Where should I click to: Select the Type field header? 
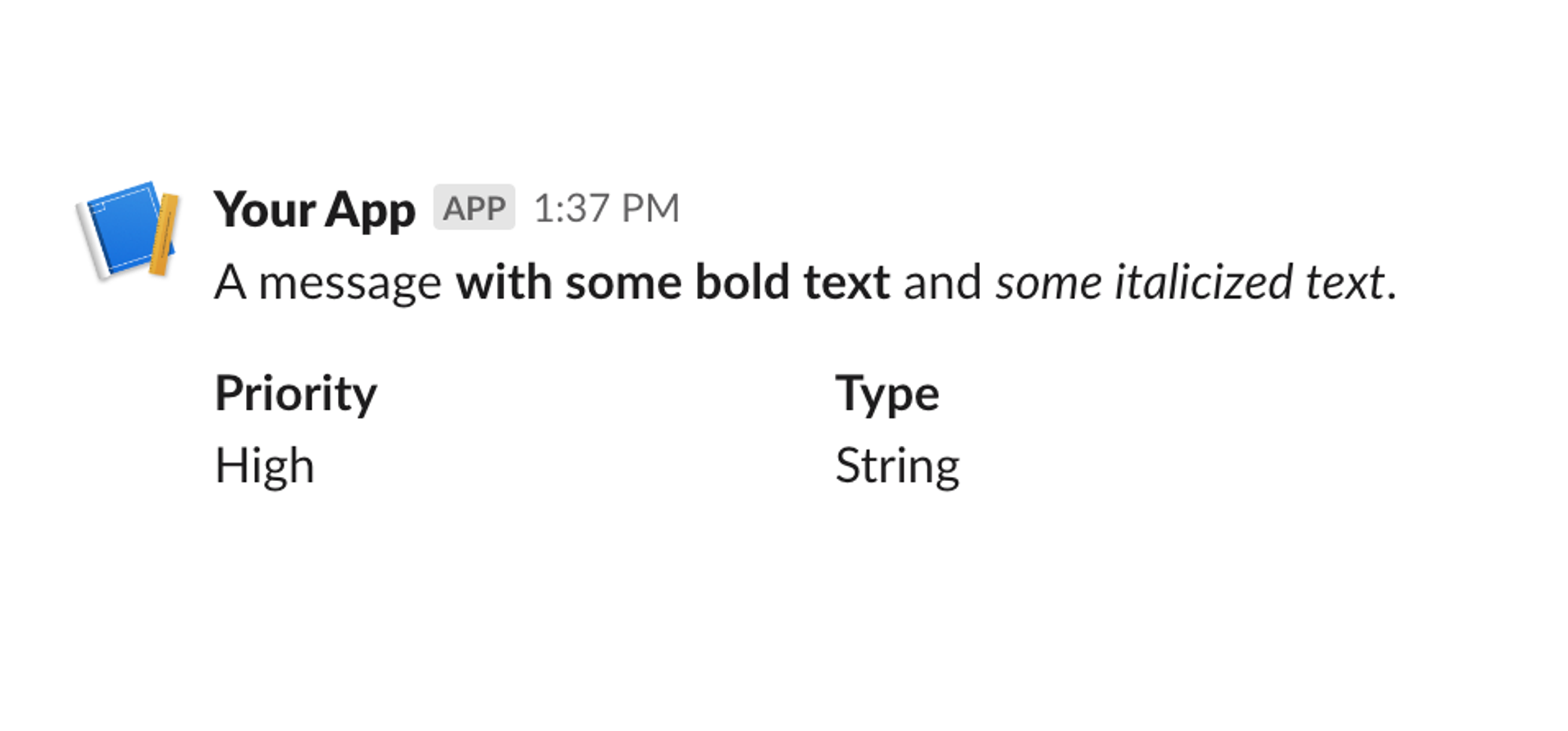(x=887, y=392)
